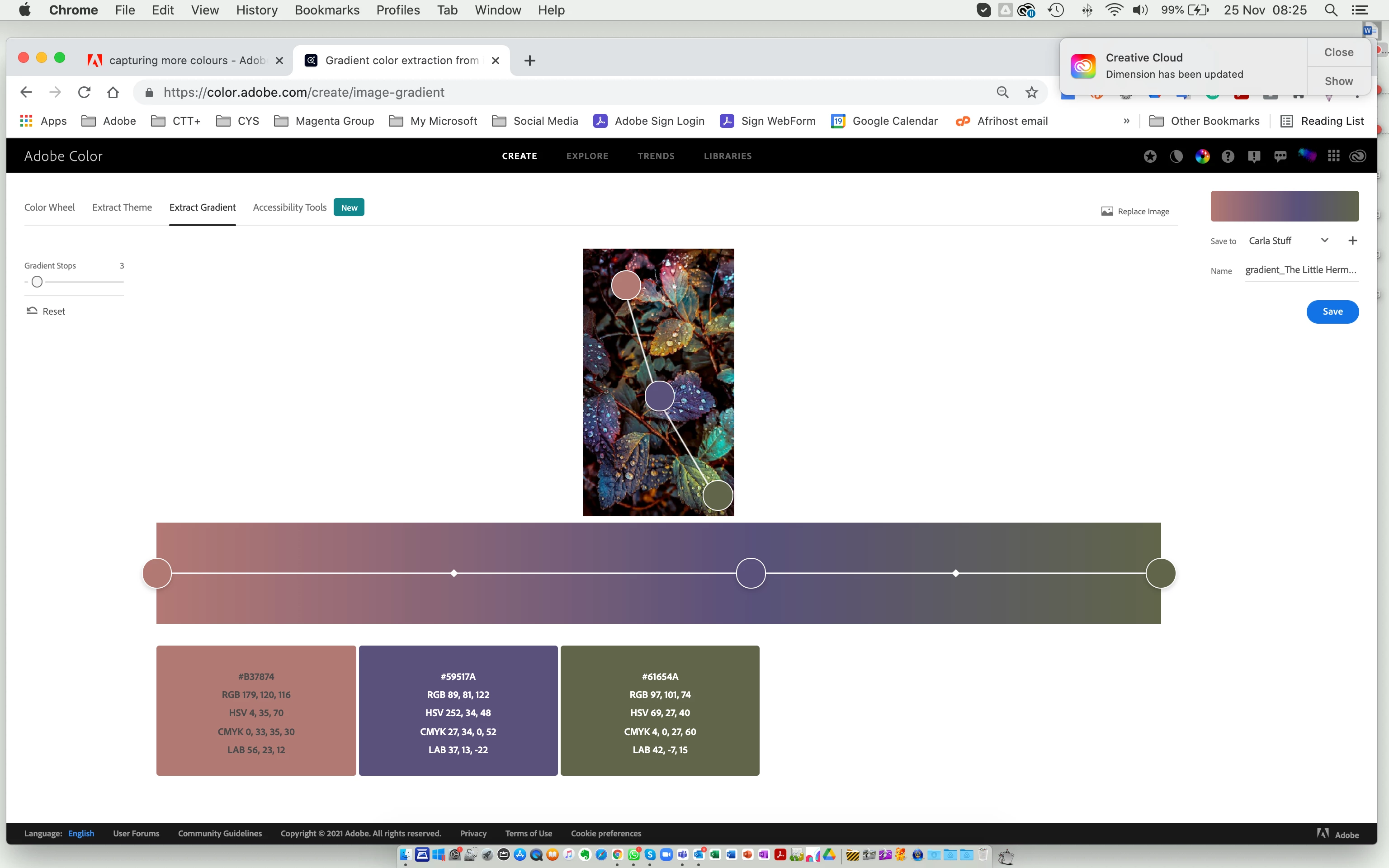Toggle dark mode moon icon
Viewport: 1389px width, 868px height.
click(x=1176, y=156)
